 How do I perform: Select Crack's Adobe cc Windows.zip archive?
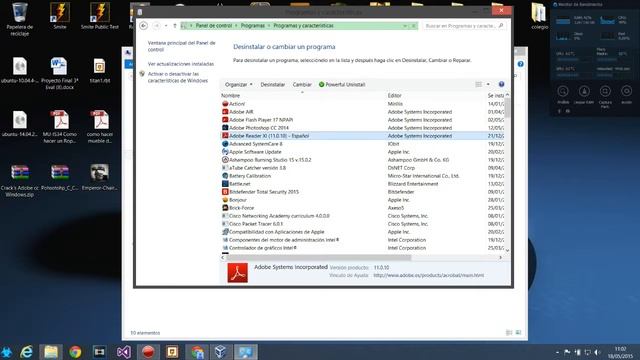(x=19, y=180)
